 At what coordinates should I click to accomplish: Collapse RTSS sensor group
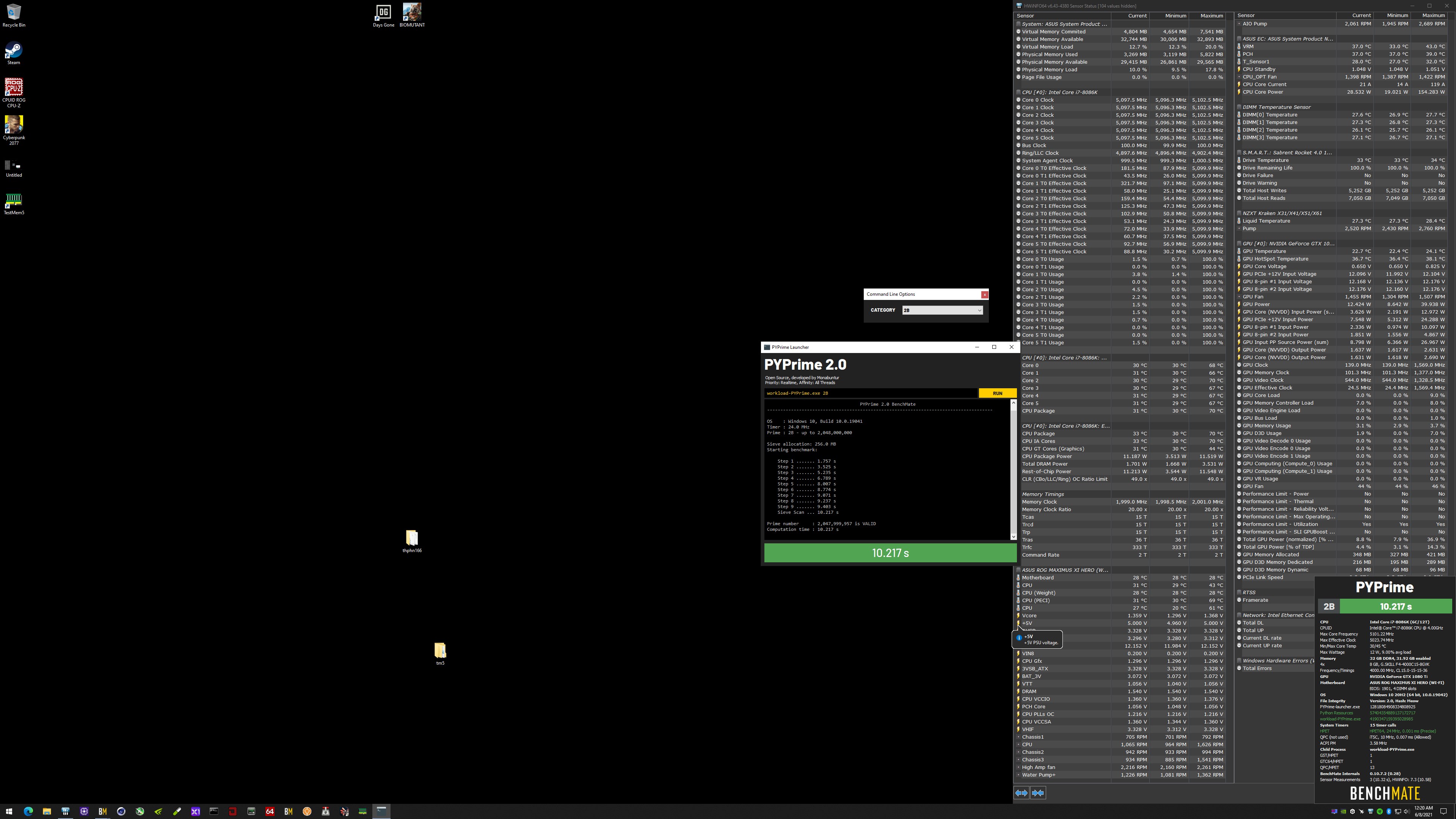point(1239,592)
